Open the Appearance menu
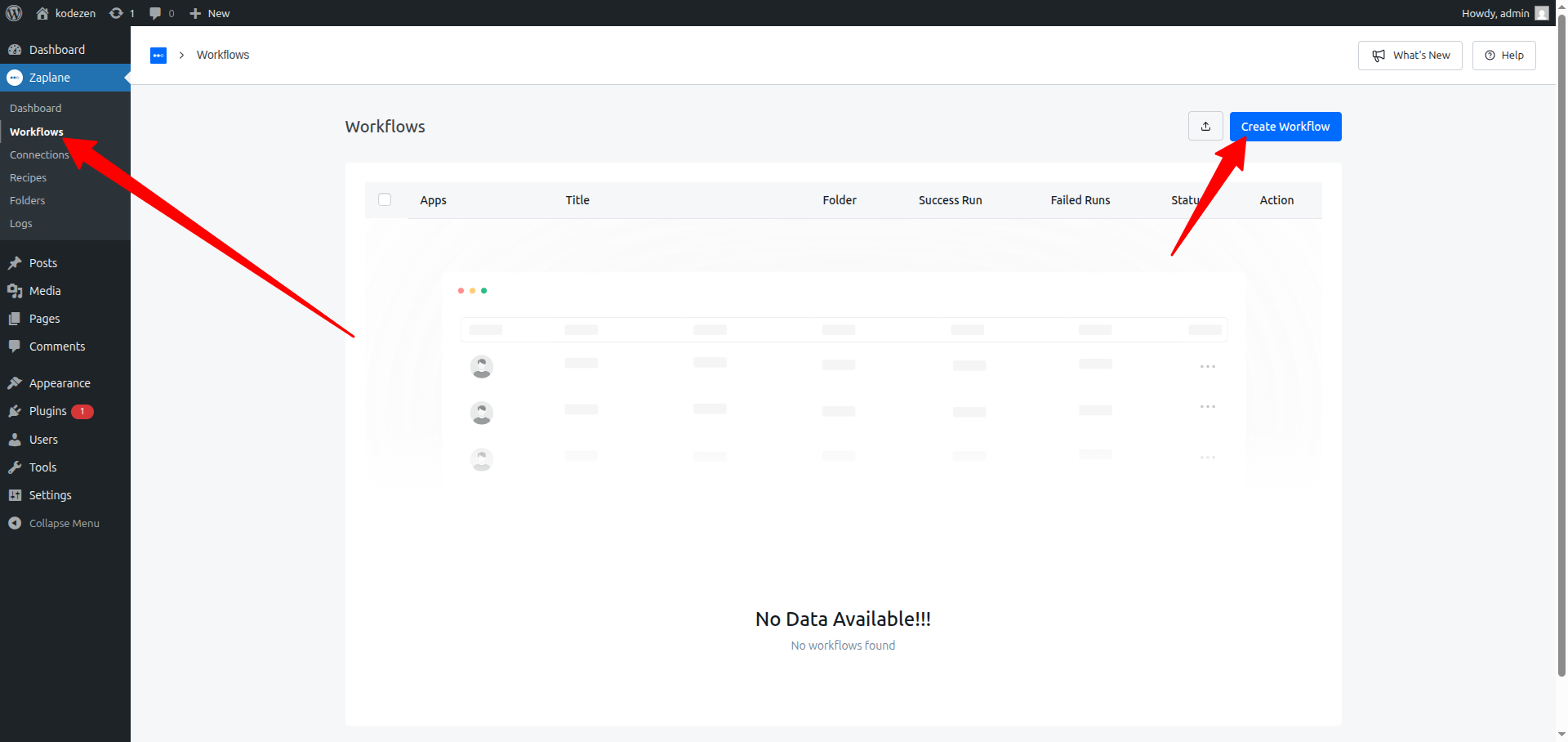1568x742 pixels. click(x=65, y=383)
